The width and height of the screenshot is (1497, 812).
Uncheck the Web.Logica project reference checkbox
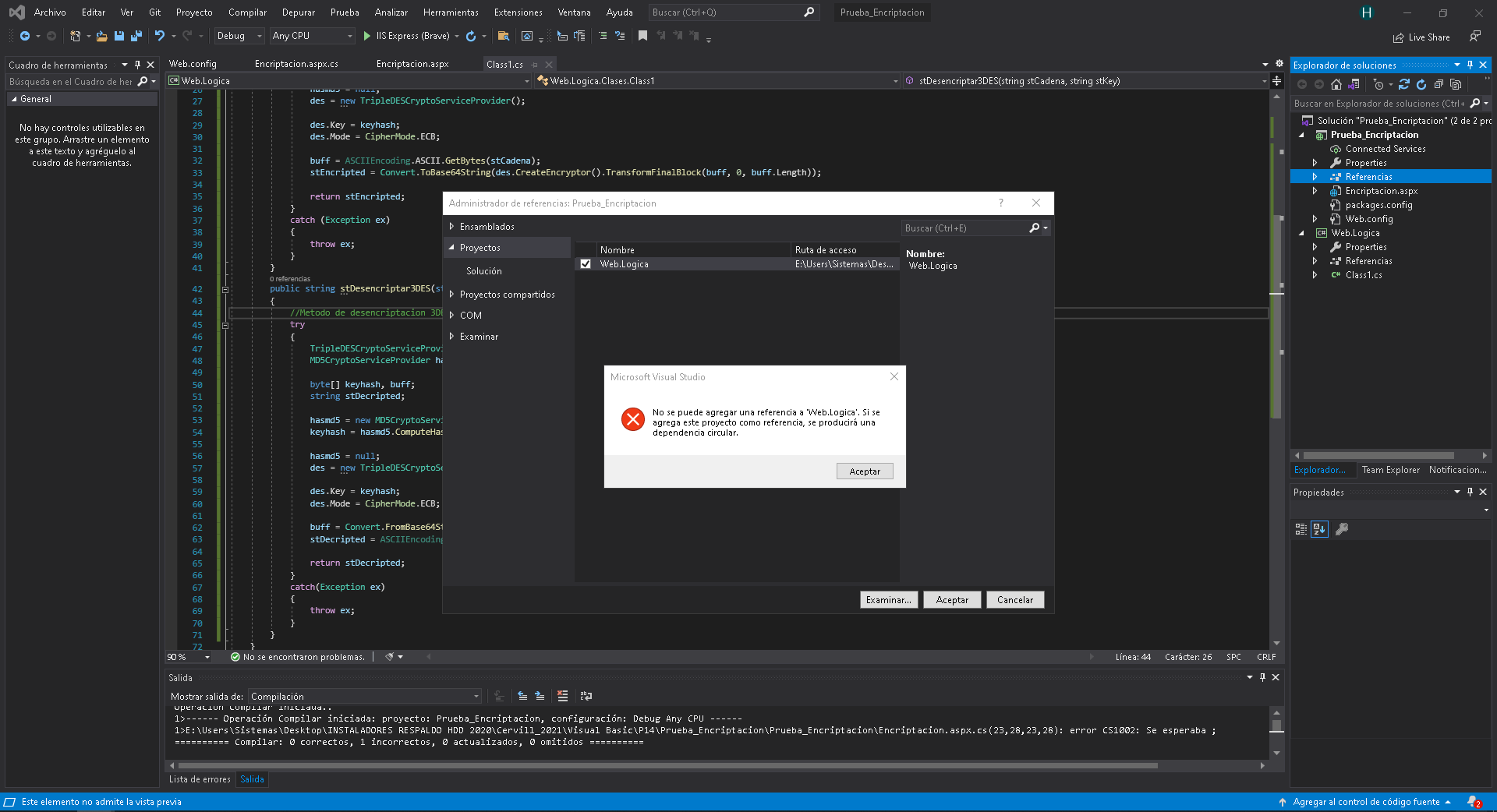(586, 264)
